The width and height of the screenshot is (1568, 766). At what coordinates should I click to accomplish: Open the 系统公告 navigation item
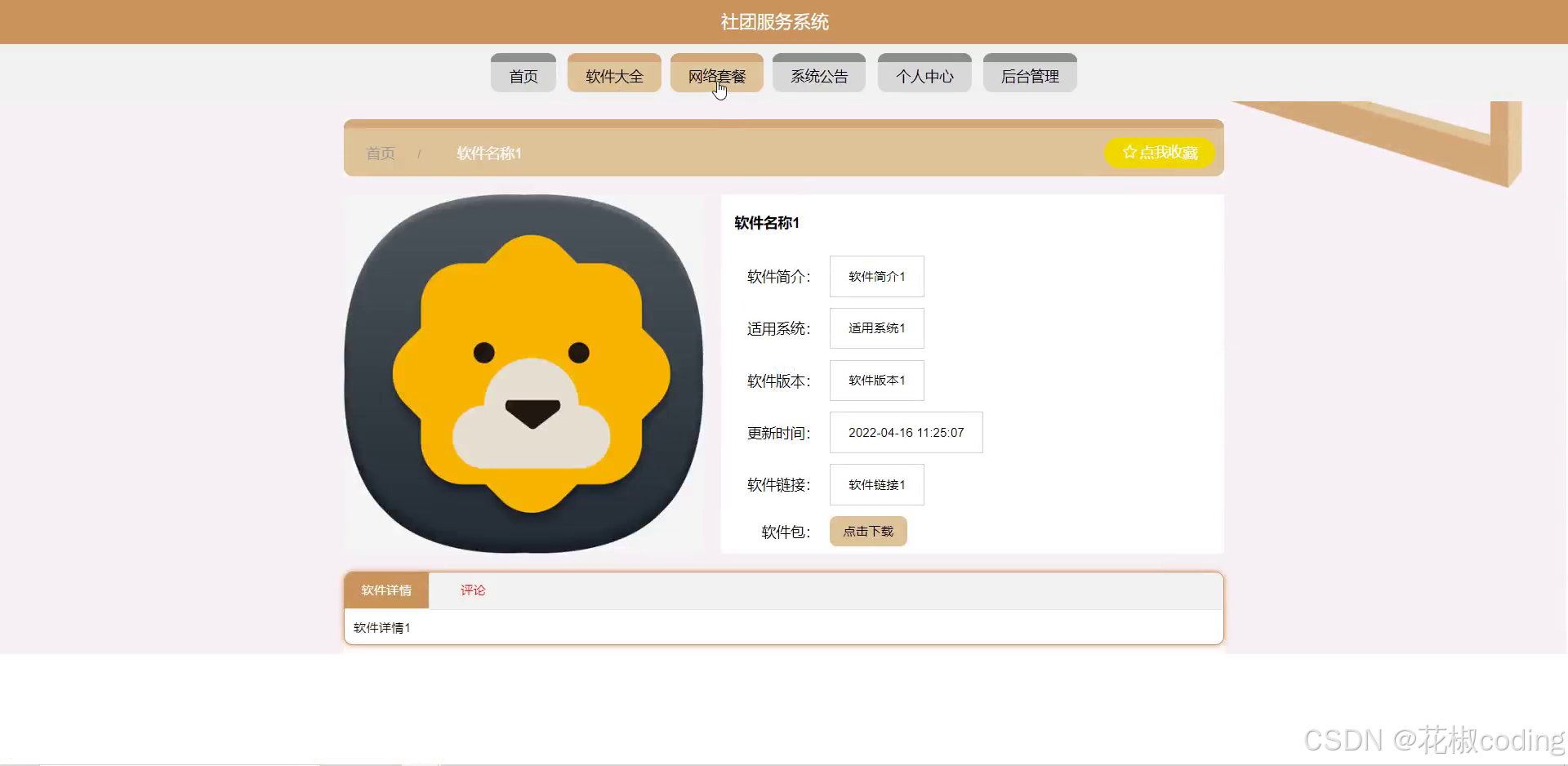(x=819, y=73)
